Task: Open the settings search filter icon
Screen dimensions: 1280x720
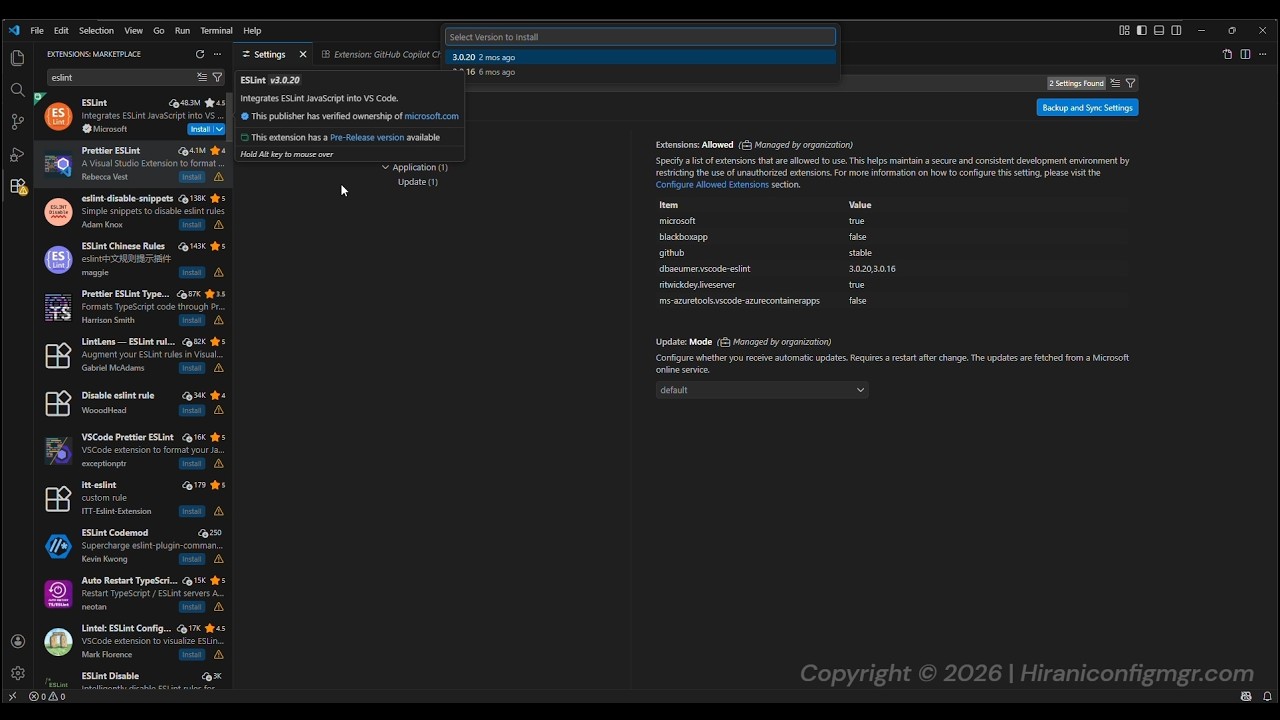Action: click(x=1130, y=83)
